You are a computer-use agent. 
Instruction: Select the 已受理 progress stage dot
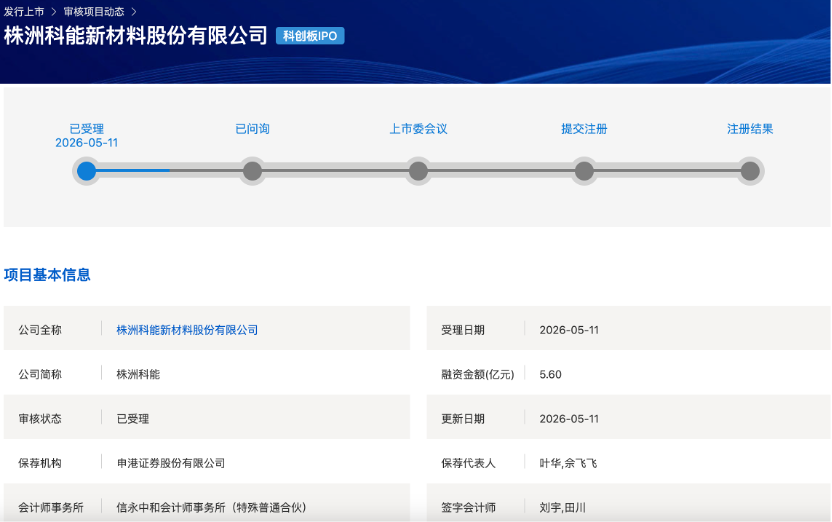coord(86,171)
